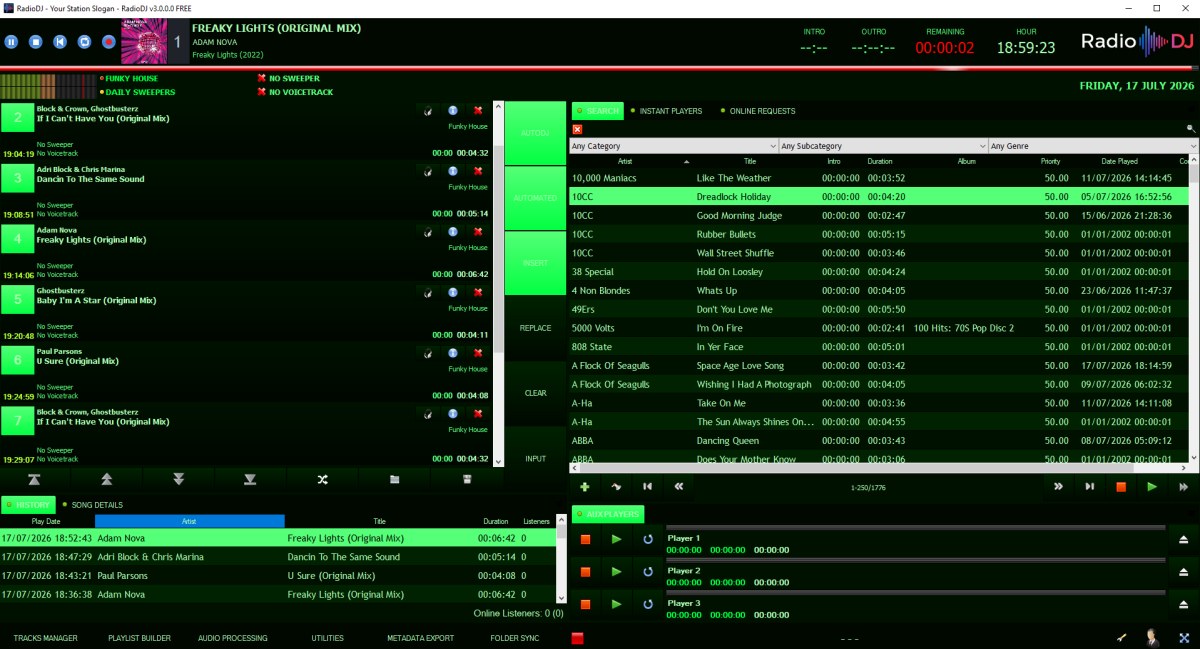The height and width of the screenshot is (649, 1200).
Task: Open the Any Genre dropdown
Action: (x=1092, y=146)
